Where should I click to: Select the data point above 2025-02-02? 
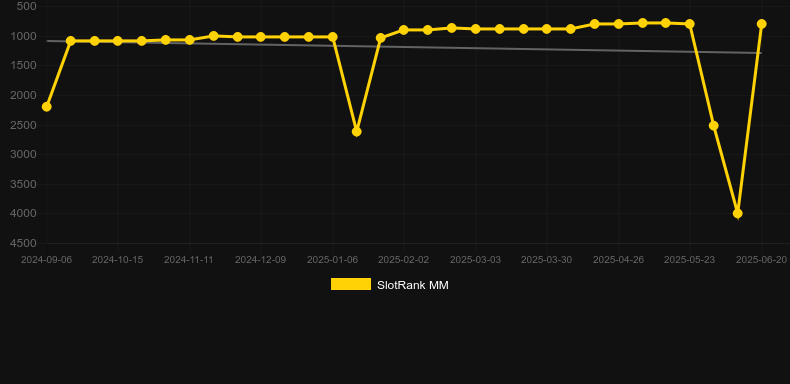pyautogui.click(x=404, y=30)
